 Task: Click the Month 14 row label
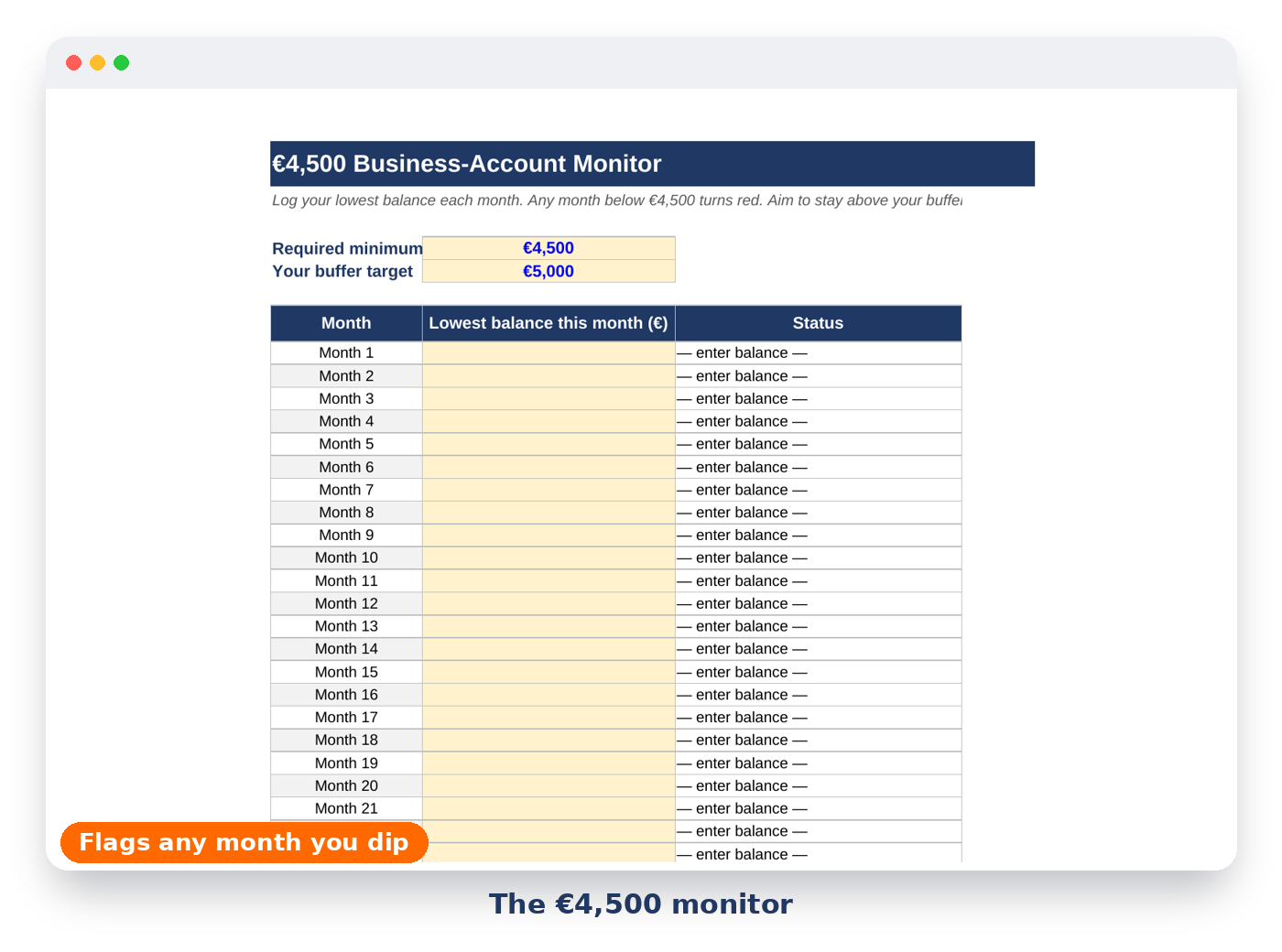(346, 649)
